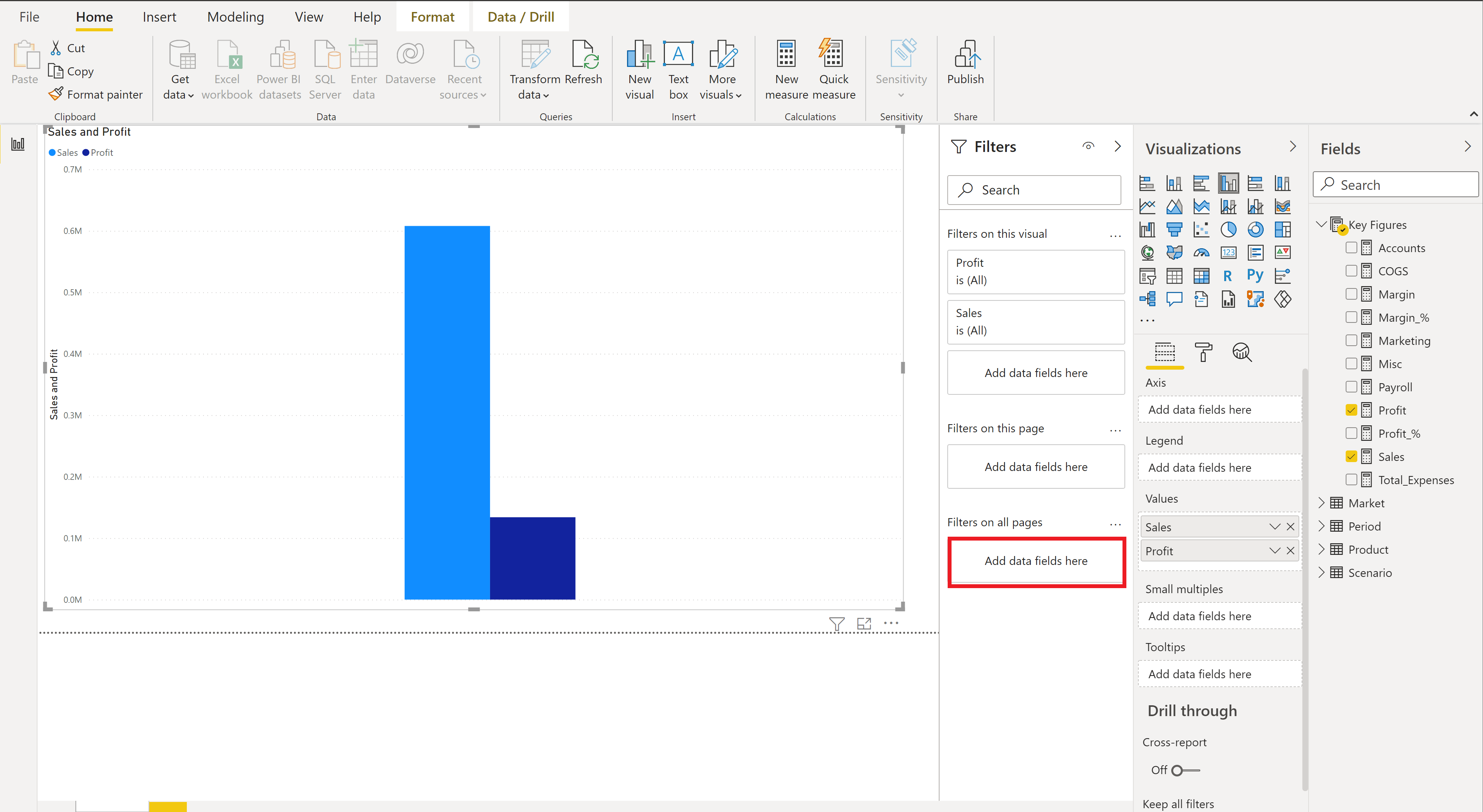Expand the Market table in Fields

click(x=1321, y=503)
